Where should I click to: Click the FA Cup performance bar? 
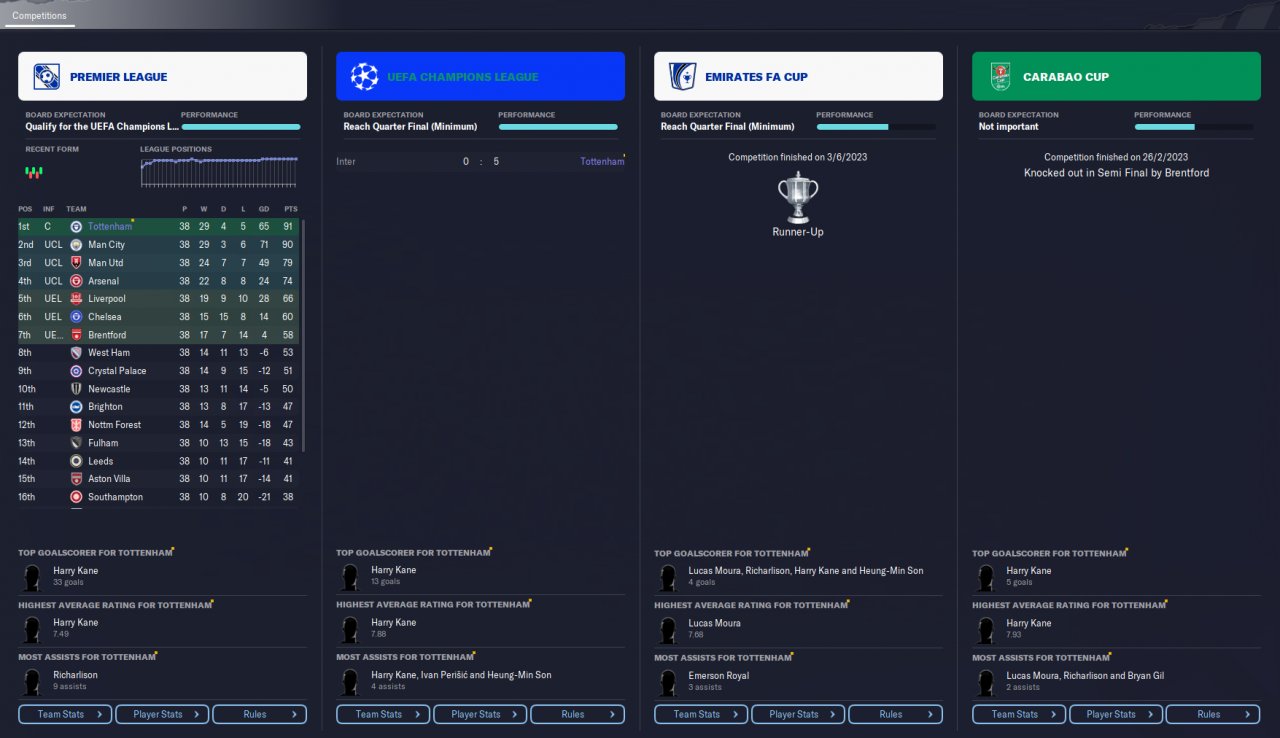click(x=876, y=127)
